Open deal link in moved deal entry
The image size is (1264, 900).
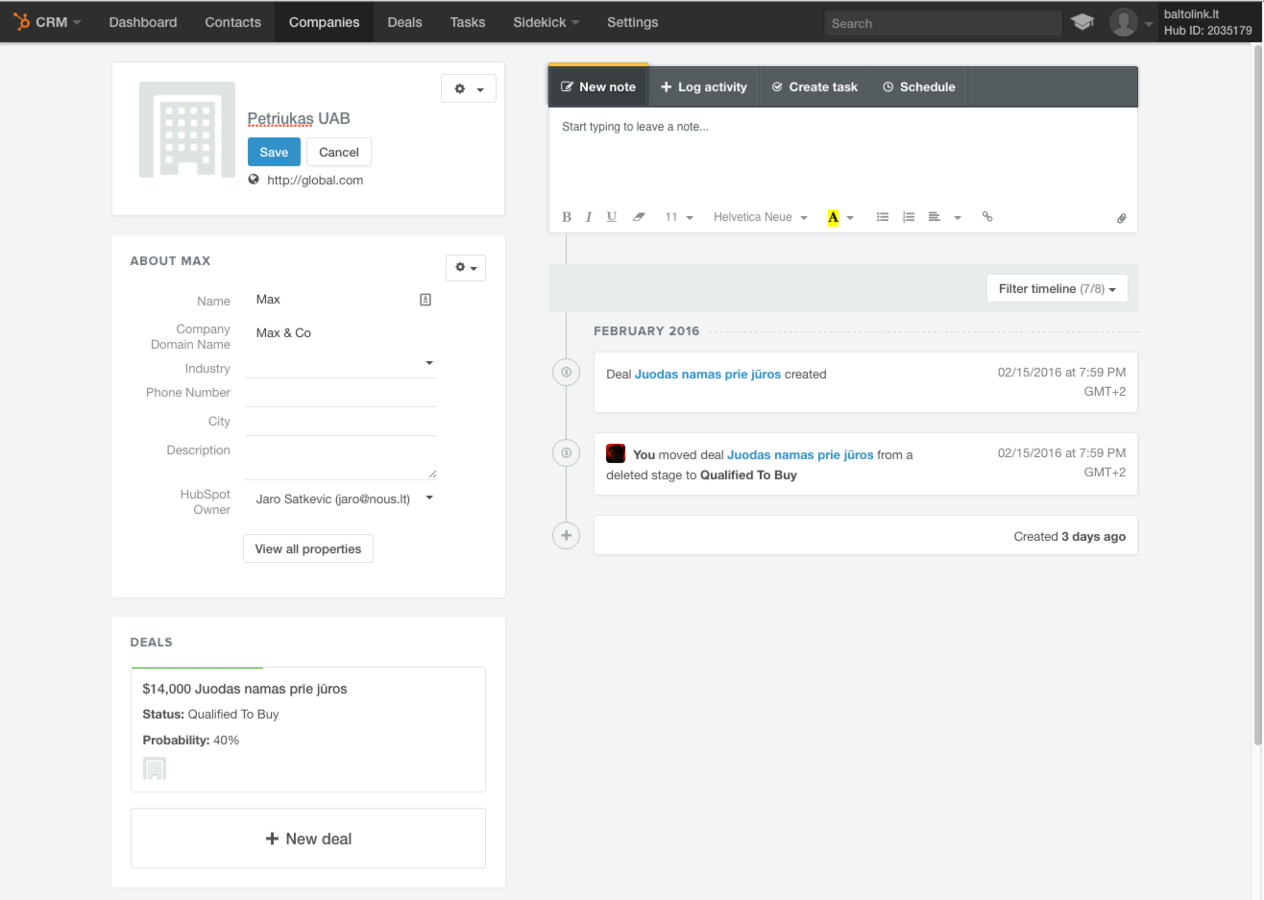click(800, 454)
